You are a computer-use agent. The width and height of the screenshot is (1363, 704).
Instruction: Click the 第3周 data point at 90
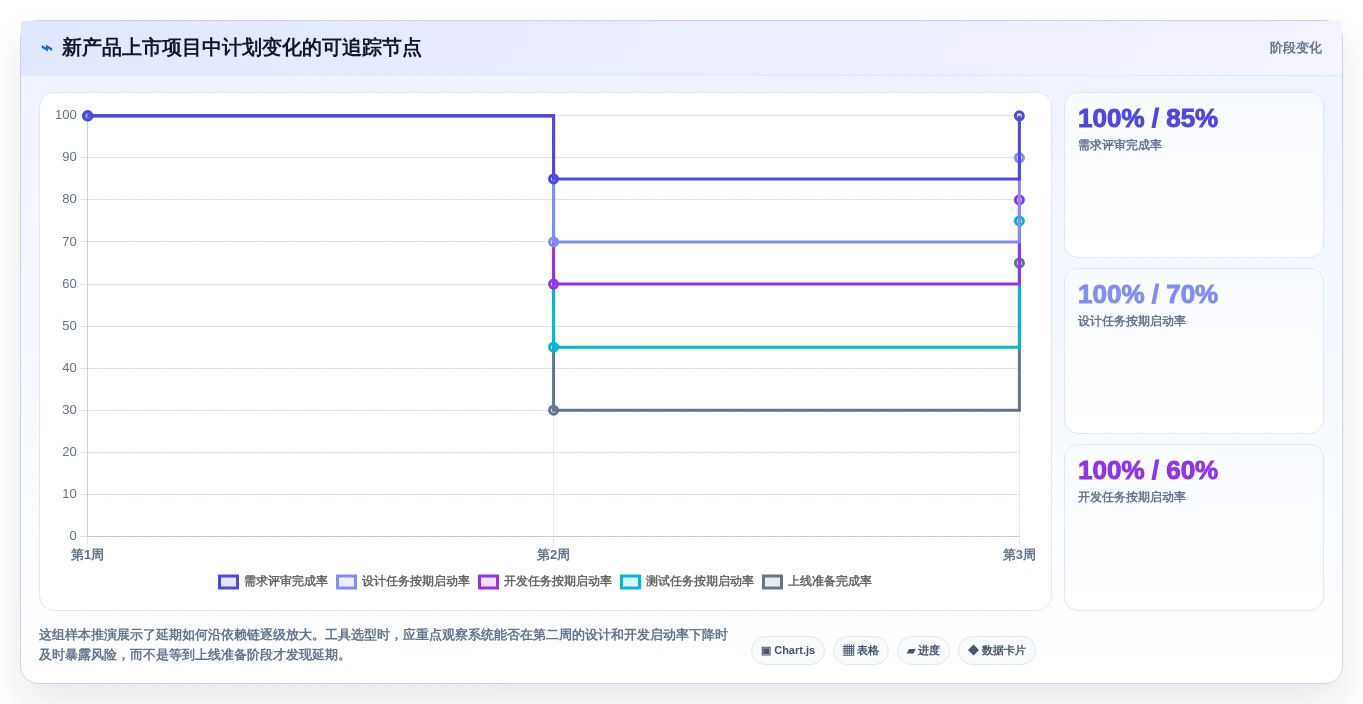[1019, 158]
